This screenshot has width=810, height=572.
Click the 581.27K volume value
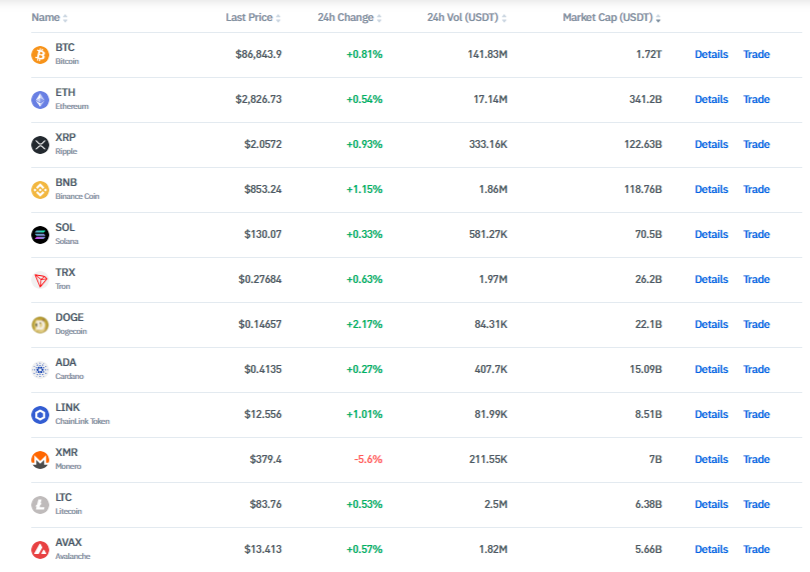point(488,234)
